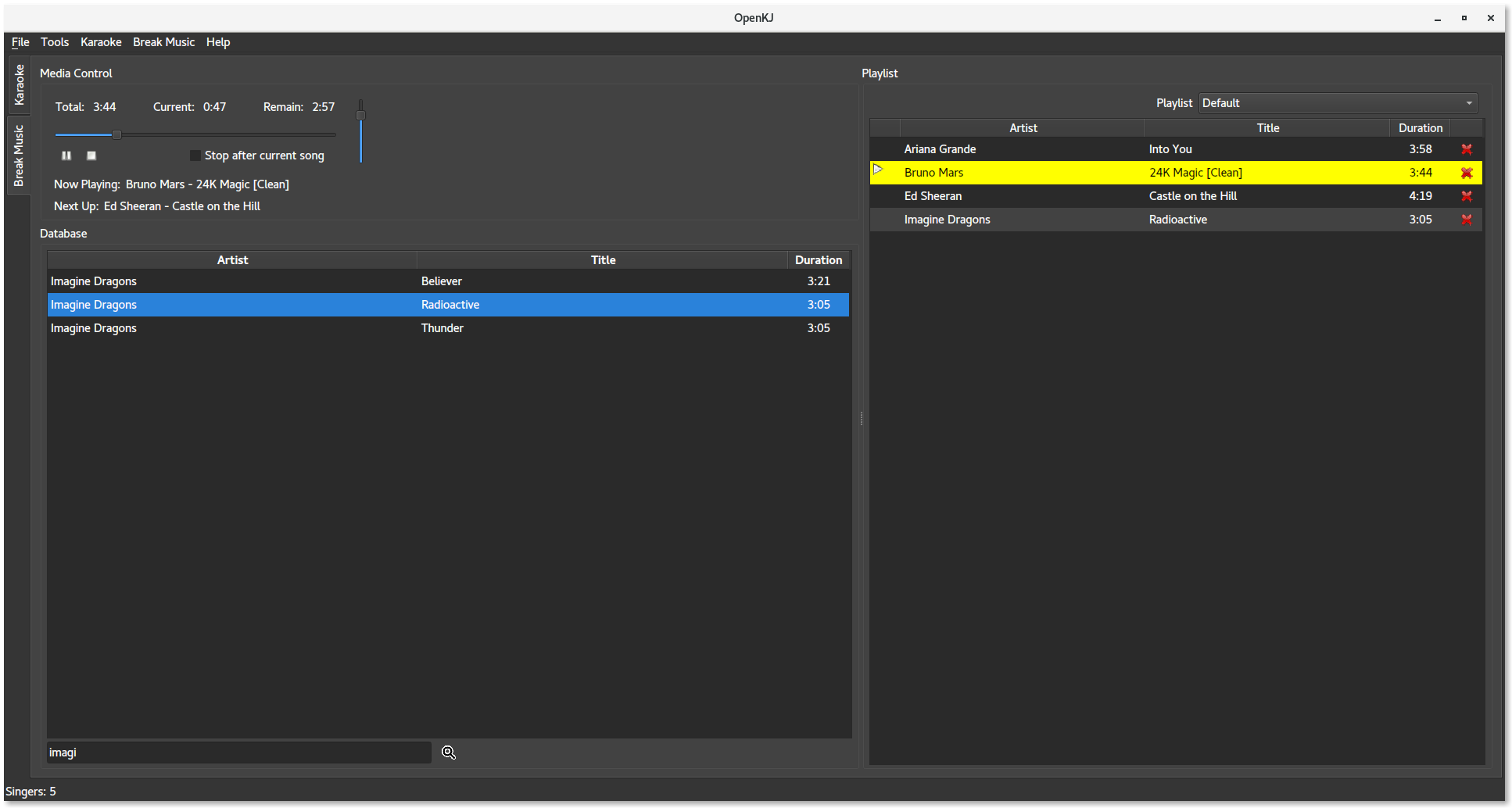Delete Radioactive from the playlist

[1467, 220]
